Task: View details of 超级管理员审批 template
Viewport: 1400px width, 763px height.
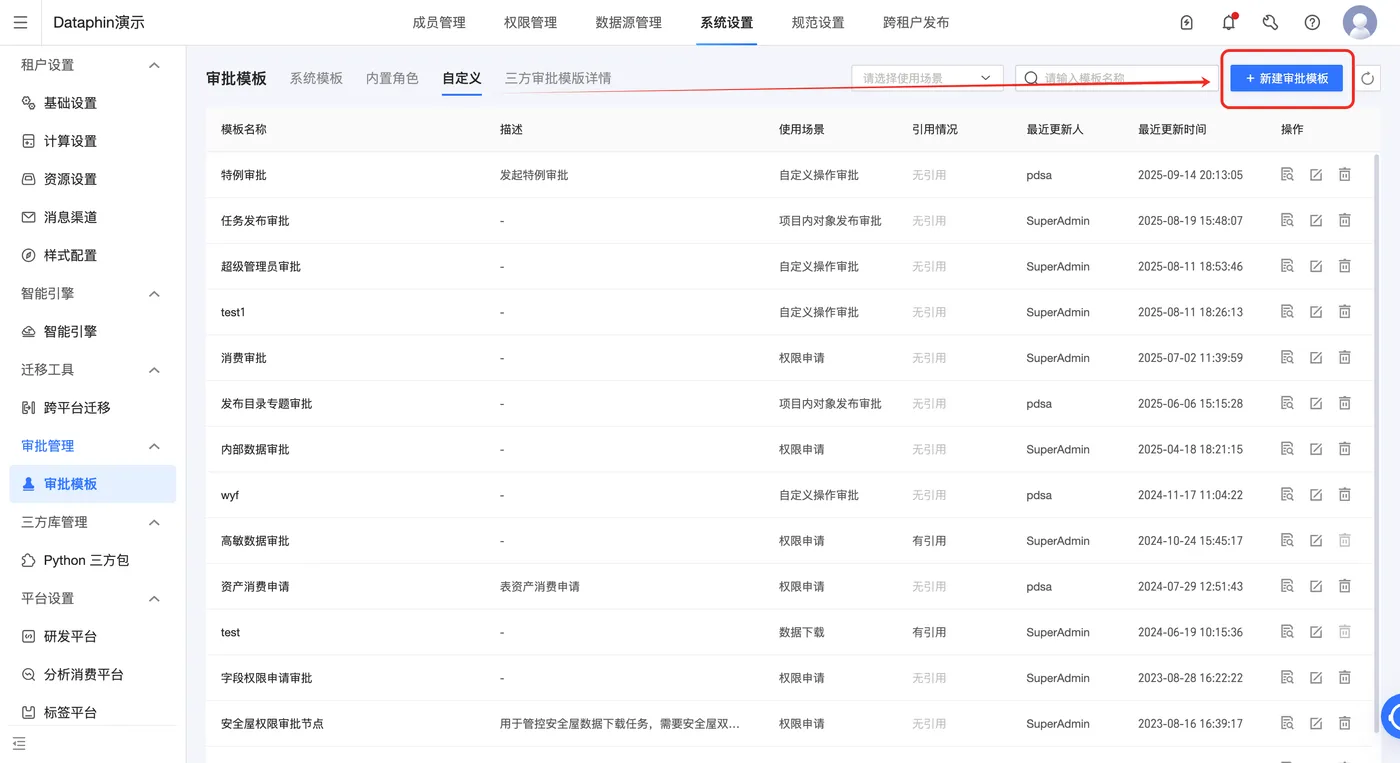Action: tap(1287, 266)
